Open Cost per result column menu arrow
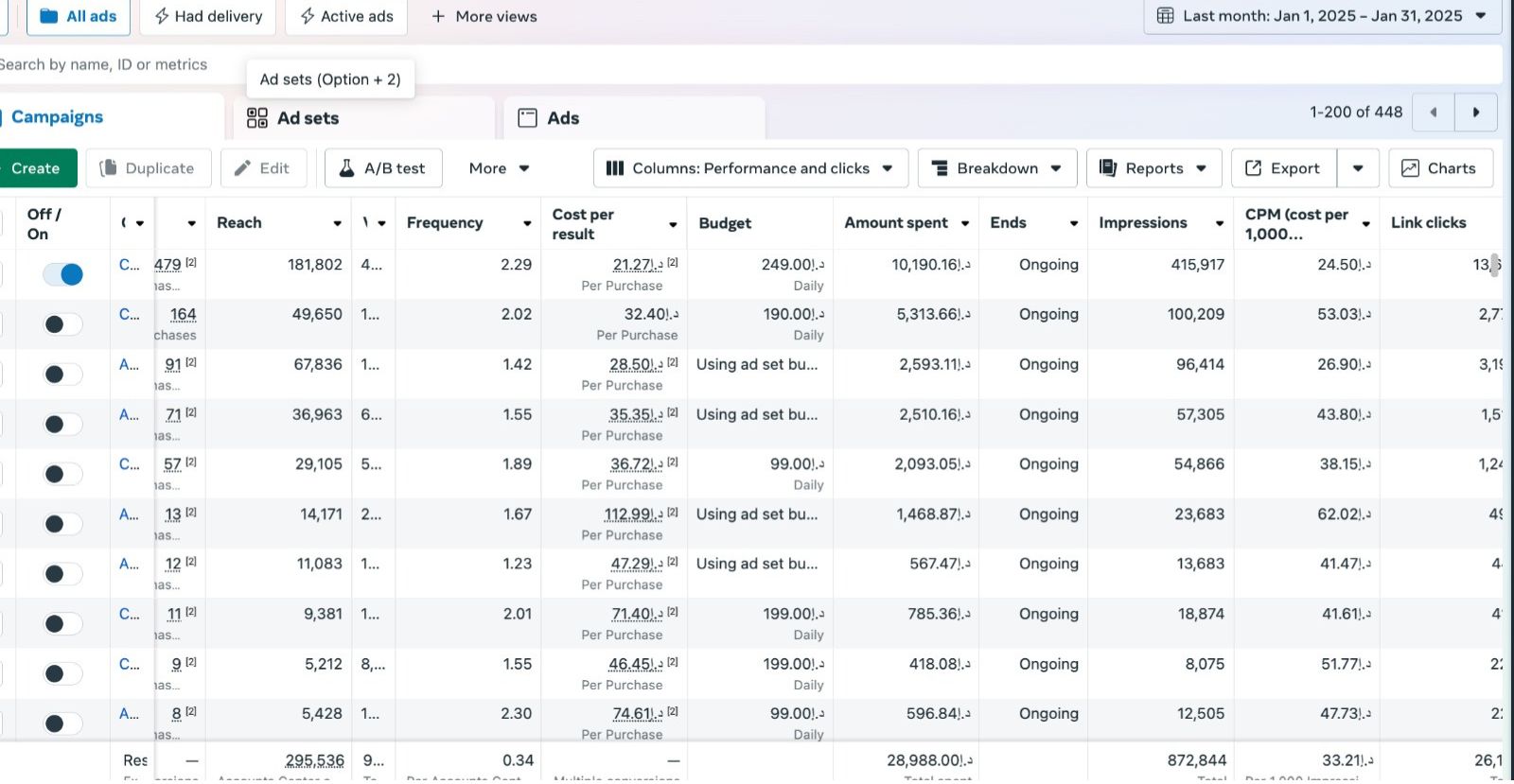 pyautogui.click(x=673, y=224)
